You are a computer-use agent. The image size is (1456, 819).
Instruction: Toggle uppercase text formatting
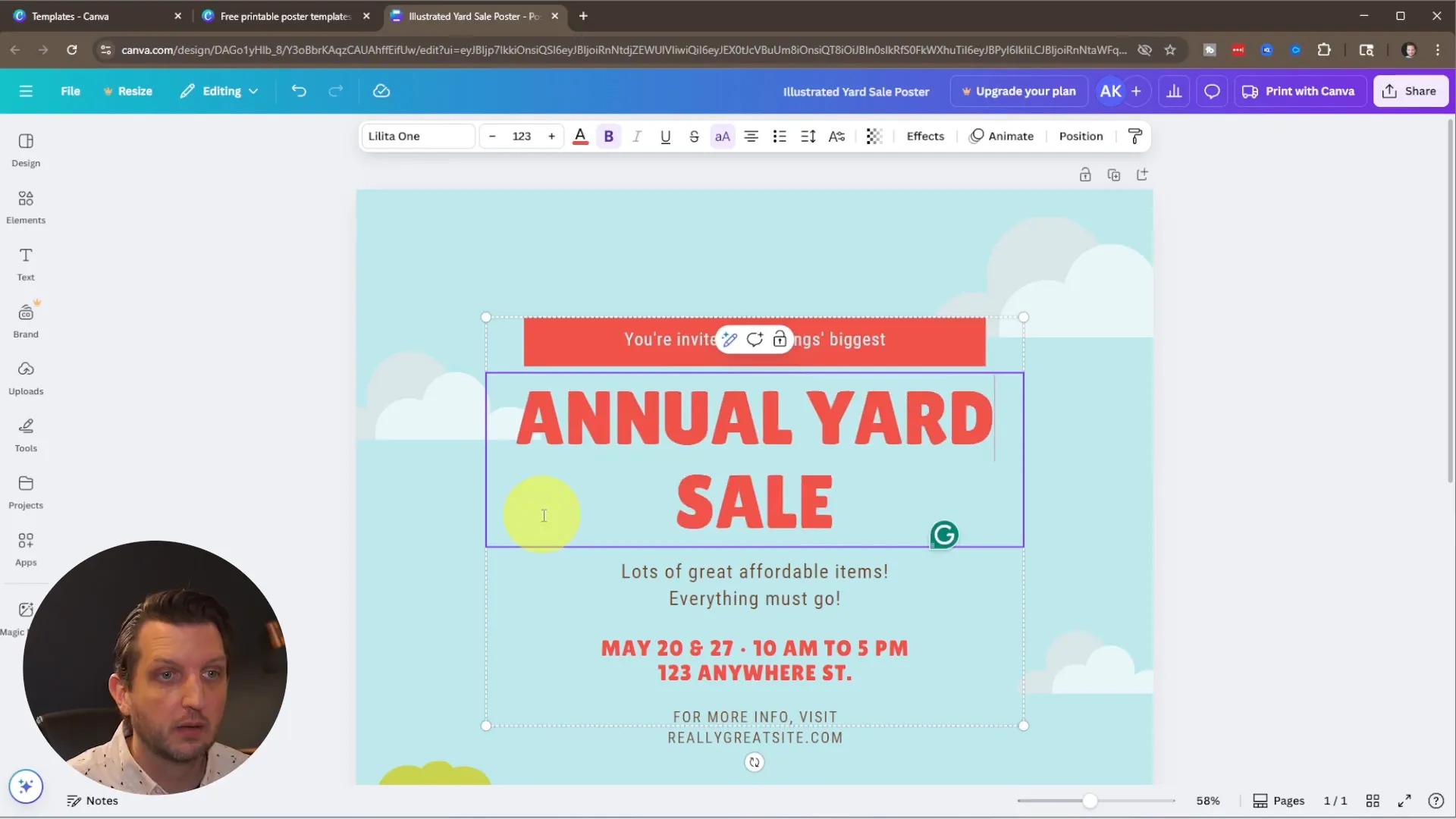pyautogui.click(x=722, y=136)
